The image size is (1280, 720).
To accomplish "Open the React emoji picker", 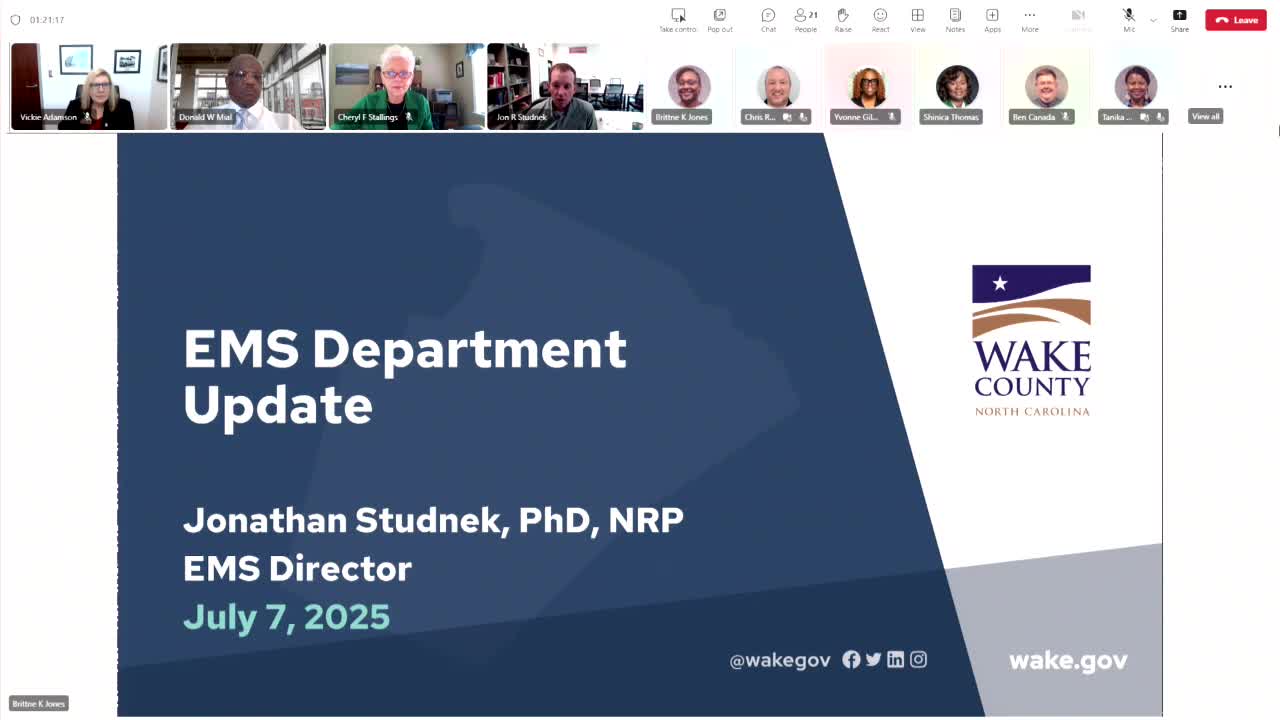I will (880, 19).
